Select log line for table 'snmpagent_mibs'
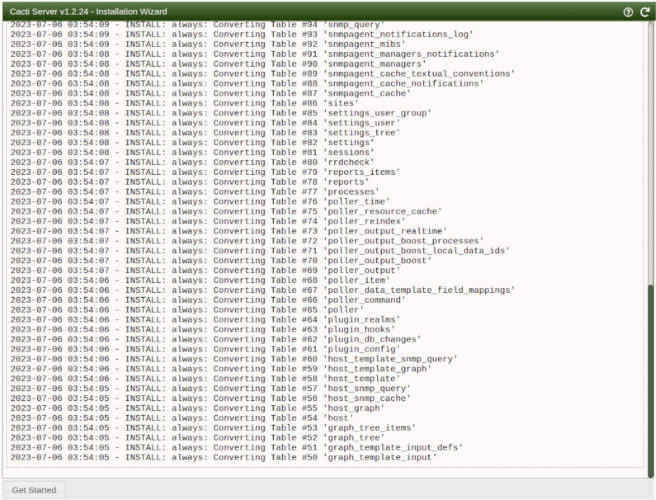 point(208,44)
